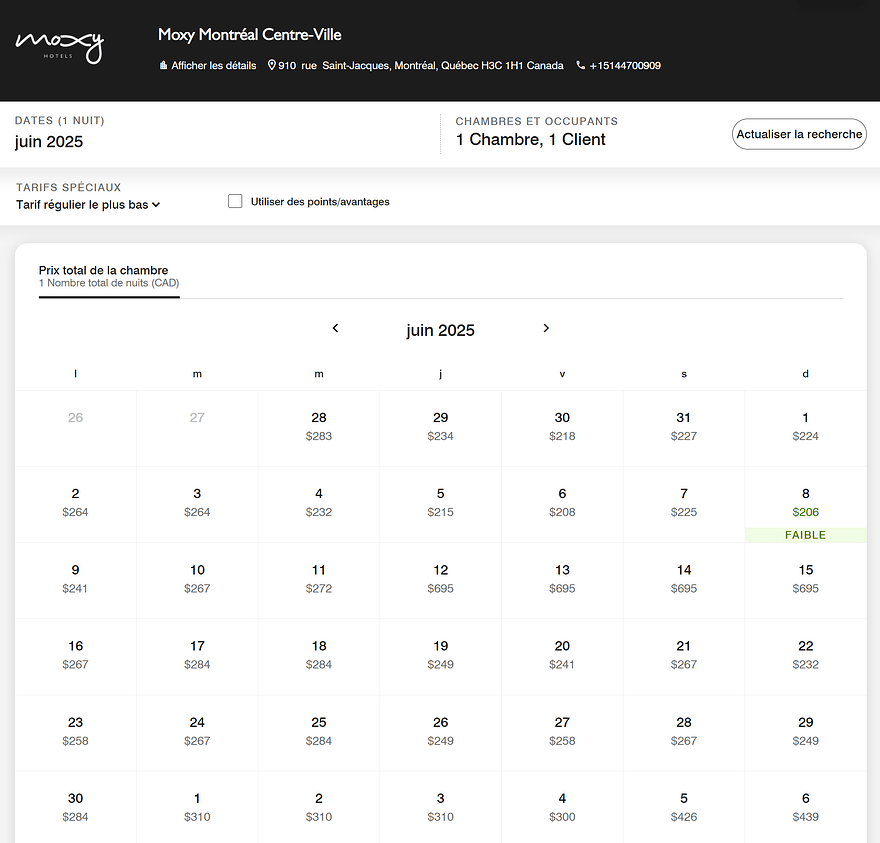Image resolution: width=880 pixels, height=843 pixels.
Task: Pick June 16 priced at $267
Action: pos(75,657)
